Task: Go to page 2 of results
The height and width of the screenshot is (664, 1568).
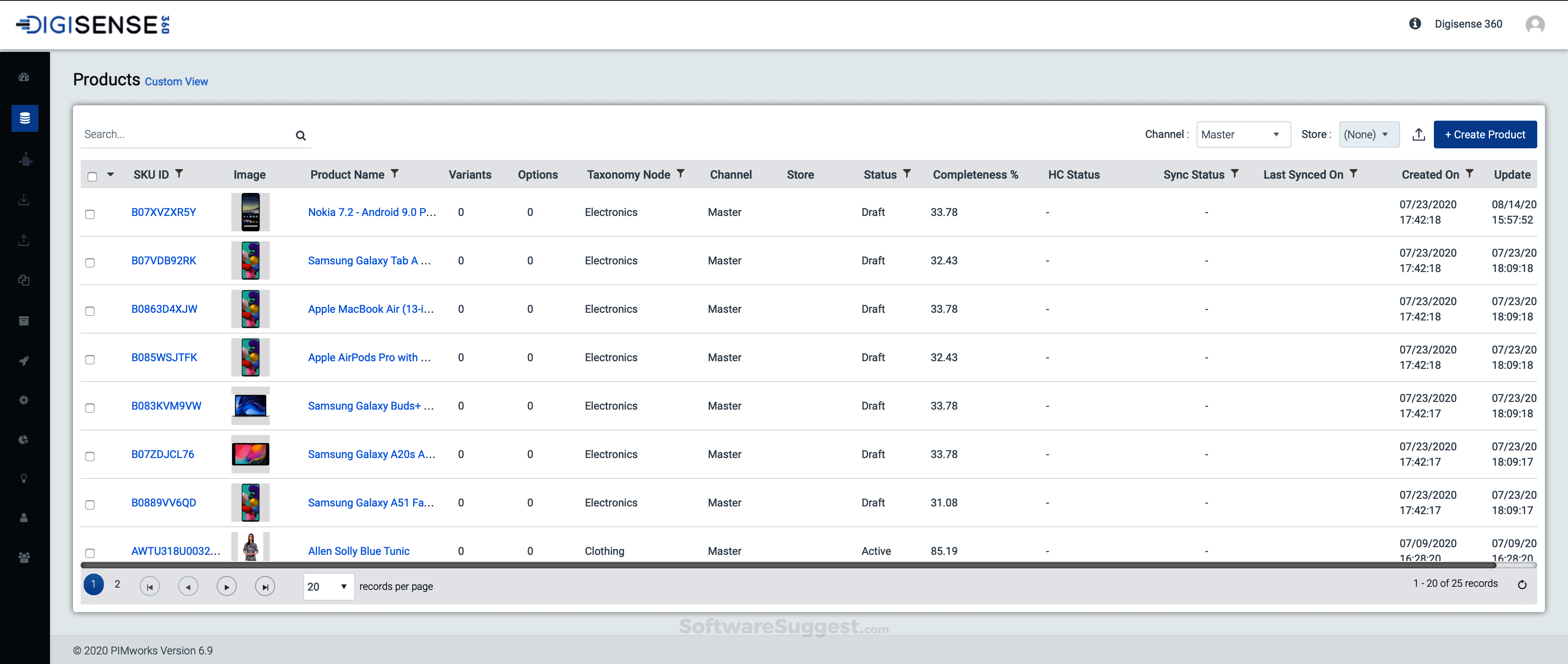Action: (118, 584)
